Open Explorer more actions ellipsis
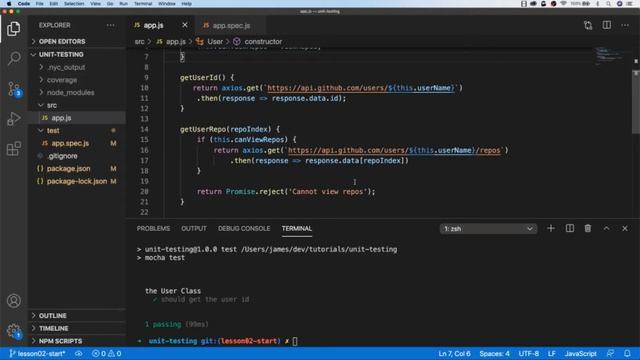The width and height of the screenshot is (640, 360). (111, 25)
